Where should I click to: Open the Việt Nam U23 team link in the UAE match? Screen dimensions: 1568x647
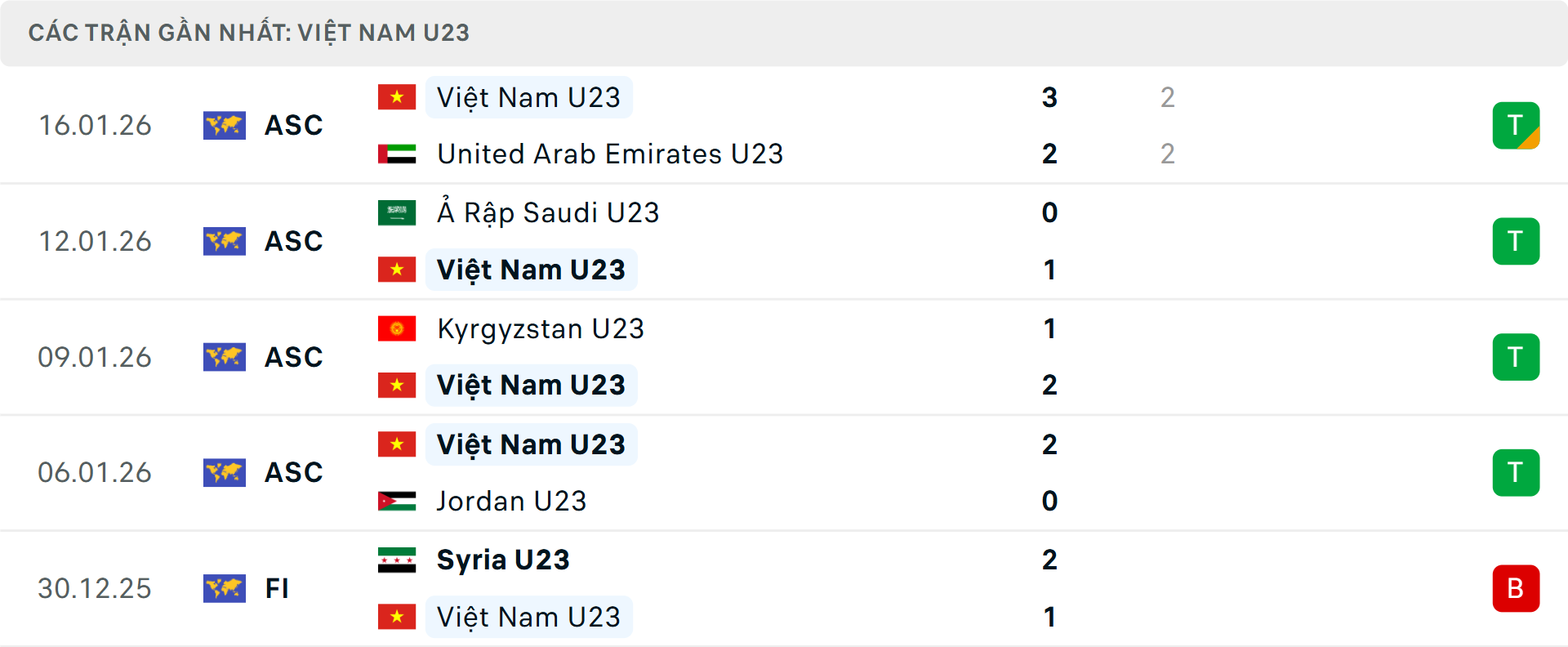[528, 97]
